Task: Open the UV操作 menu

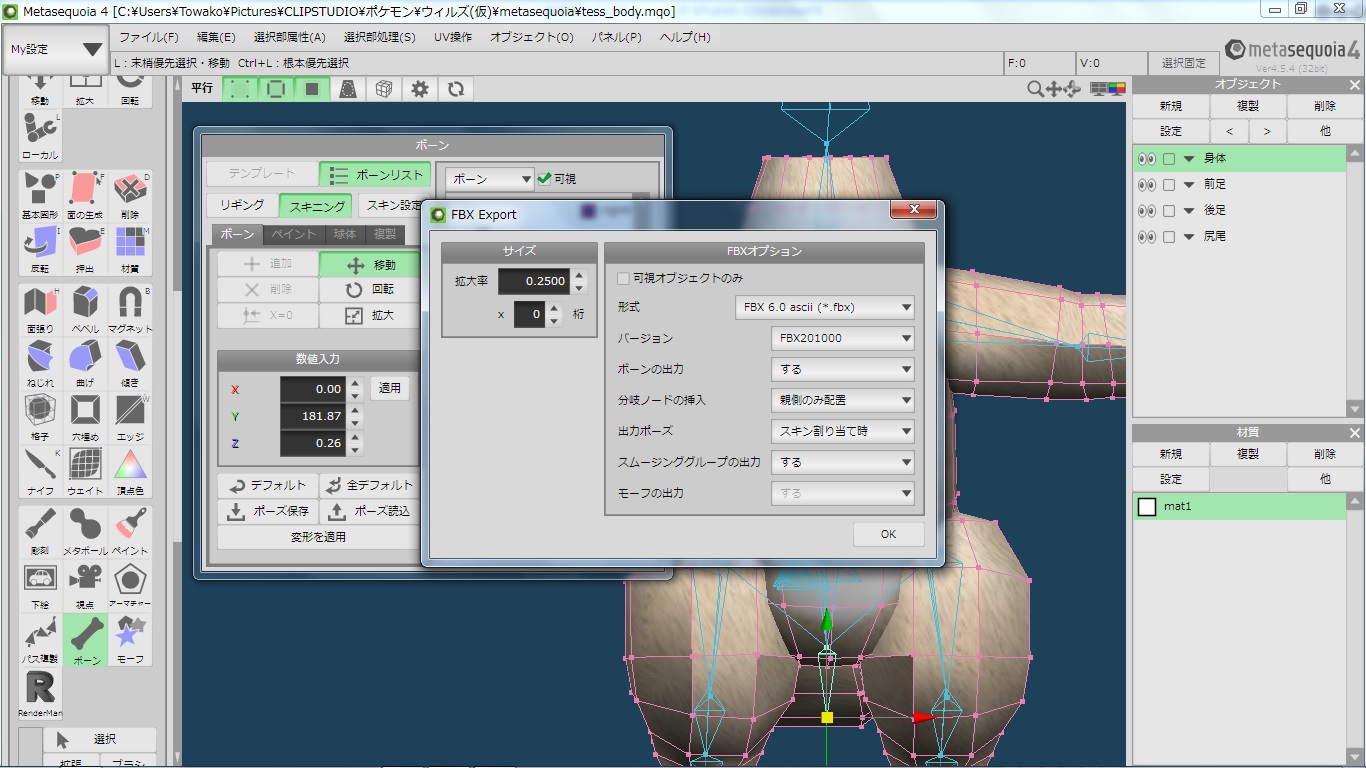Action: point(452,37)
